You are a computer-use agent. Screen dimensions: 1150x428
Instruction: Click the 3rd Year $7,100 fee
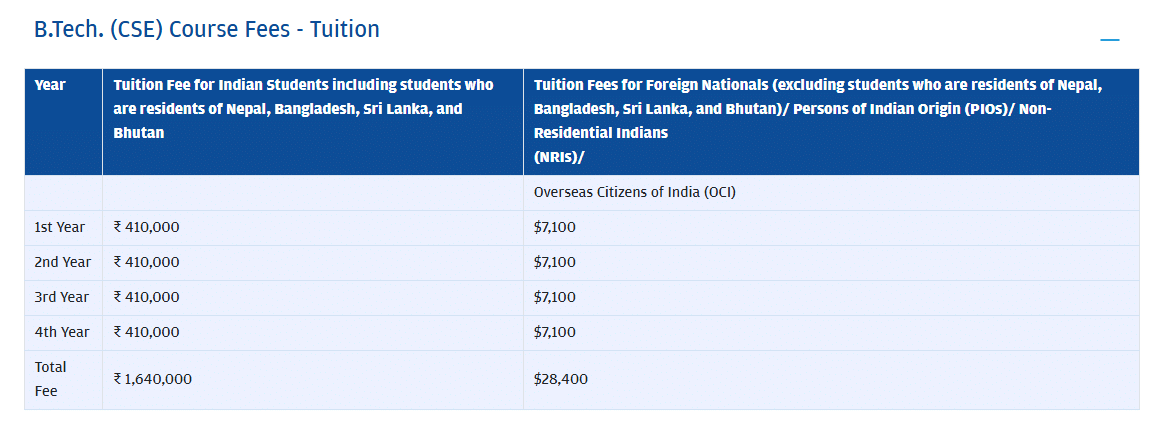[x=555, y=297]
